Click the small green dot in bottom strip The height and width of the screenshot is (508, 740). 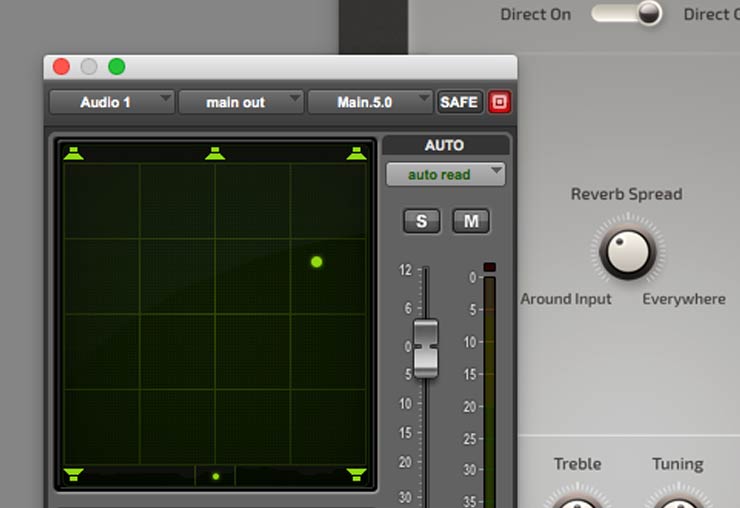[216, 476]
